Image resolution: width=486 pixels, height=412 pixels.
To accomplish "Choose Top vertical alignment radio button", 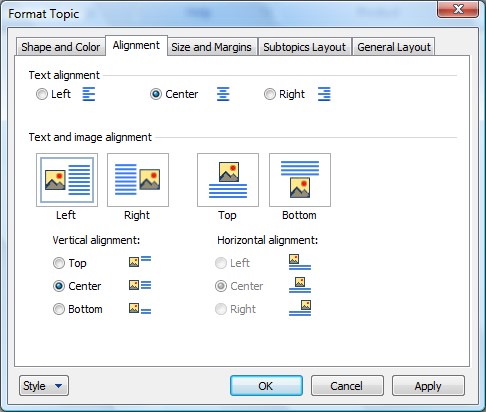I will click(x=59, y=263).
